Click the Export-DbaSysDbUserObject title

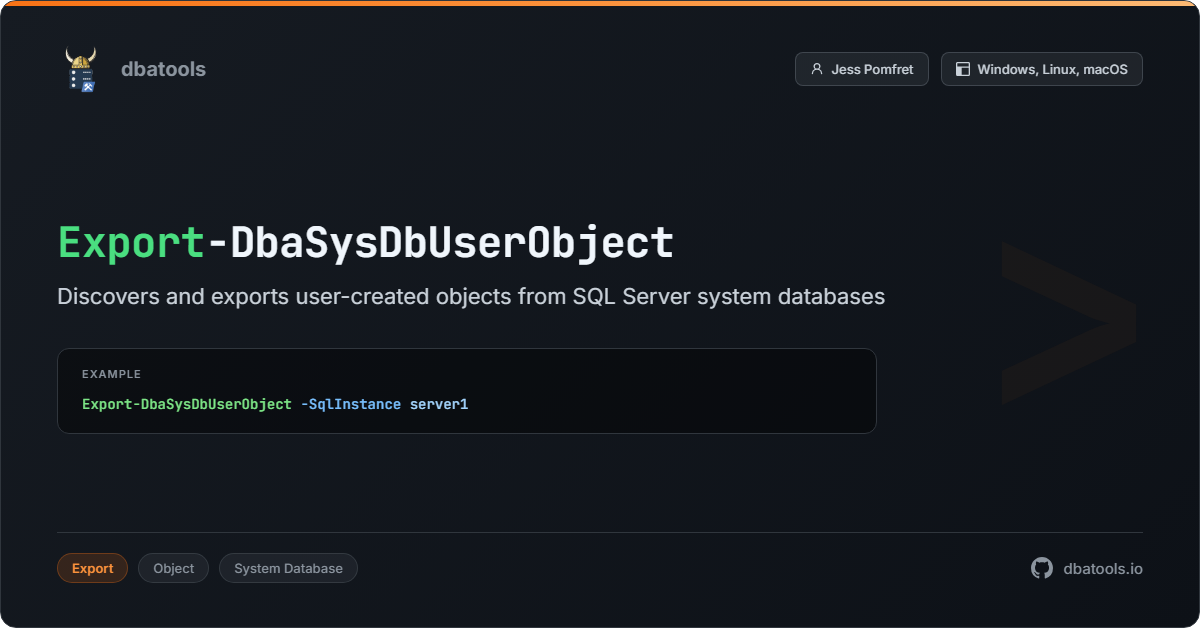click(x=366, y=243)
